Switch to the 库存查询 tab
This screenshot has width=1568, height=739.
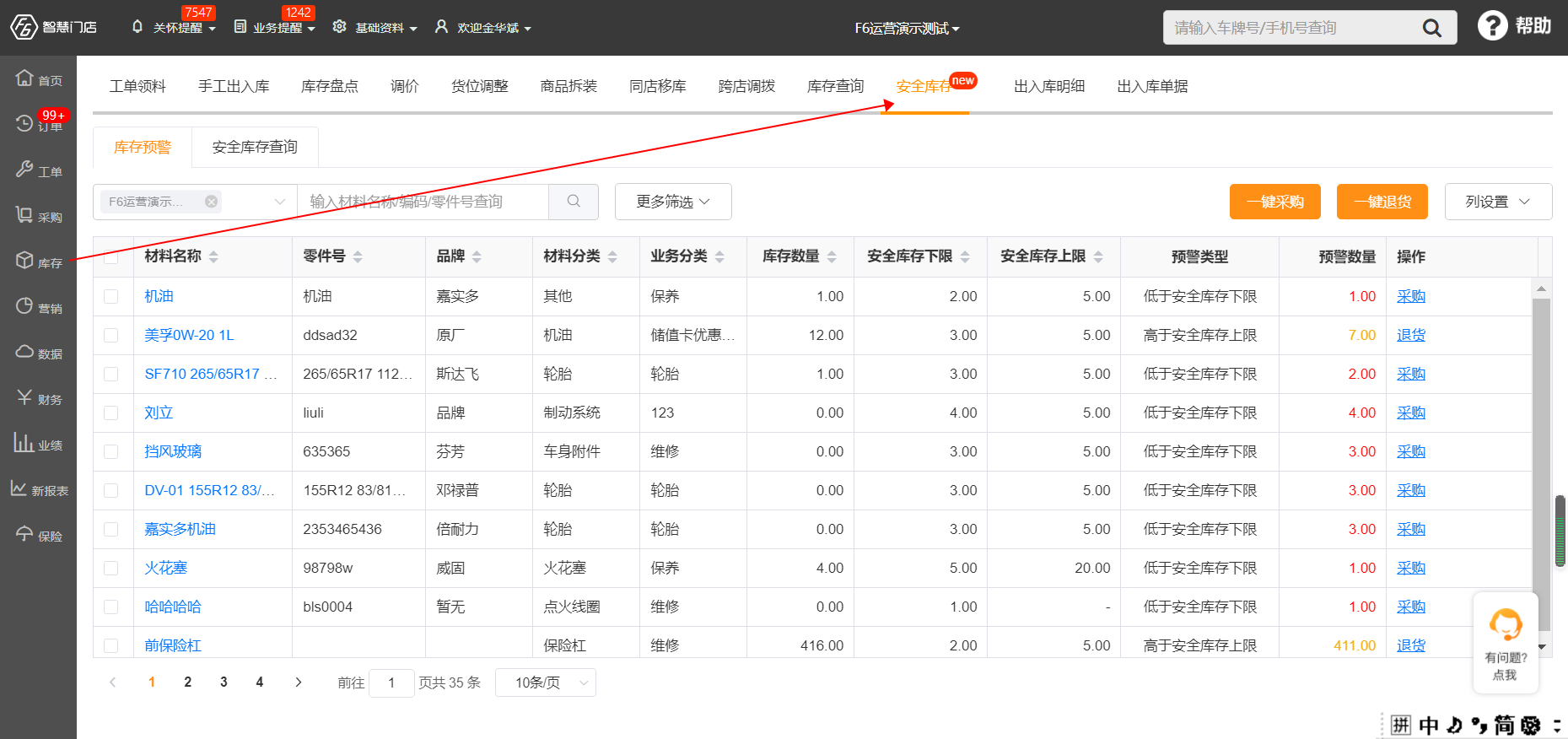pyautogui.click(x=836, y=86)
